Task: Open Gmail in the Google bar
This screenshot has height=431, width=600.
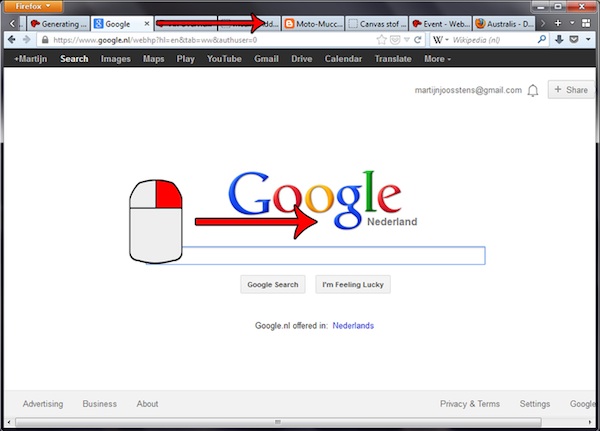Action: 266,59
